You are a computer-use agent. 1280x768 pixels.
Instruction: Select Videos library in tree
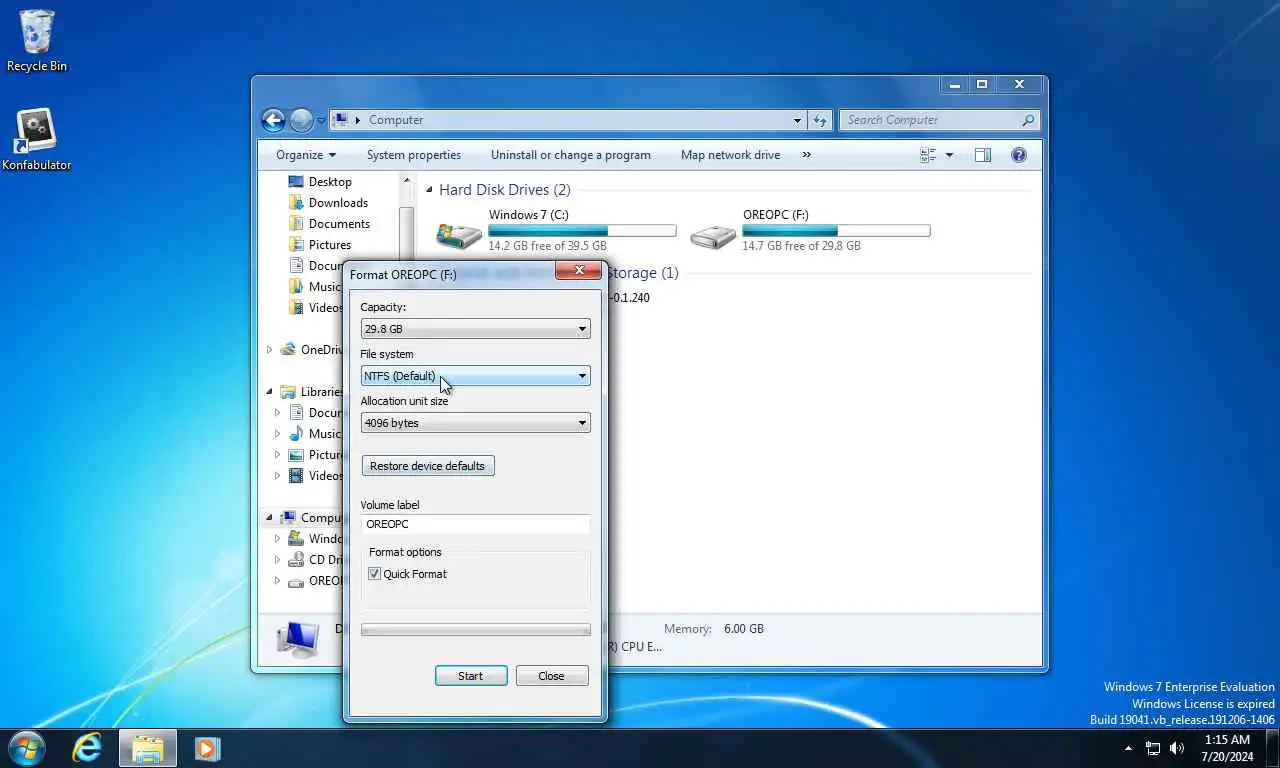click(316, 476)
